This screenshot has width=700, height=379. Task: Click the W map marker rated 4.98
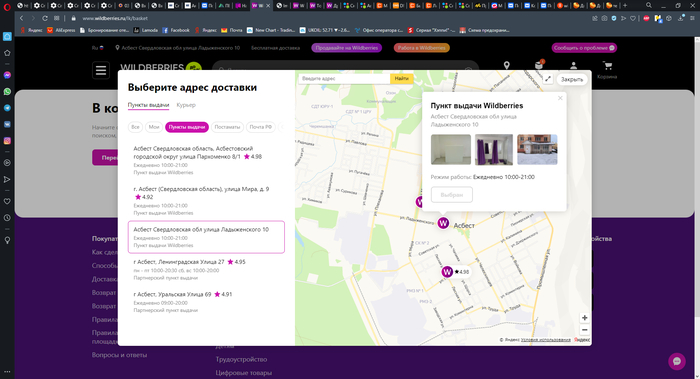[x=447, y=271]
